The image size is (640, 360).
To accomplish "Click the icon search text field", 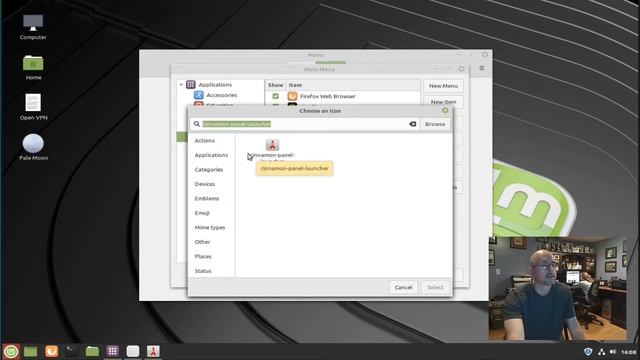I will 304,124.
